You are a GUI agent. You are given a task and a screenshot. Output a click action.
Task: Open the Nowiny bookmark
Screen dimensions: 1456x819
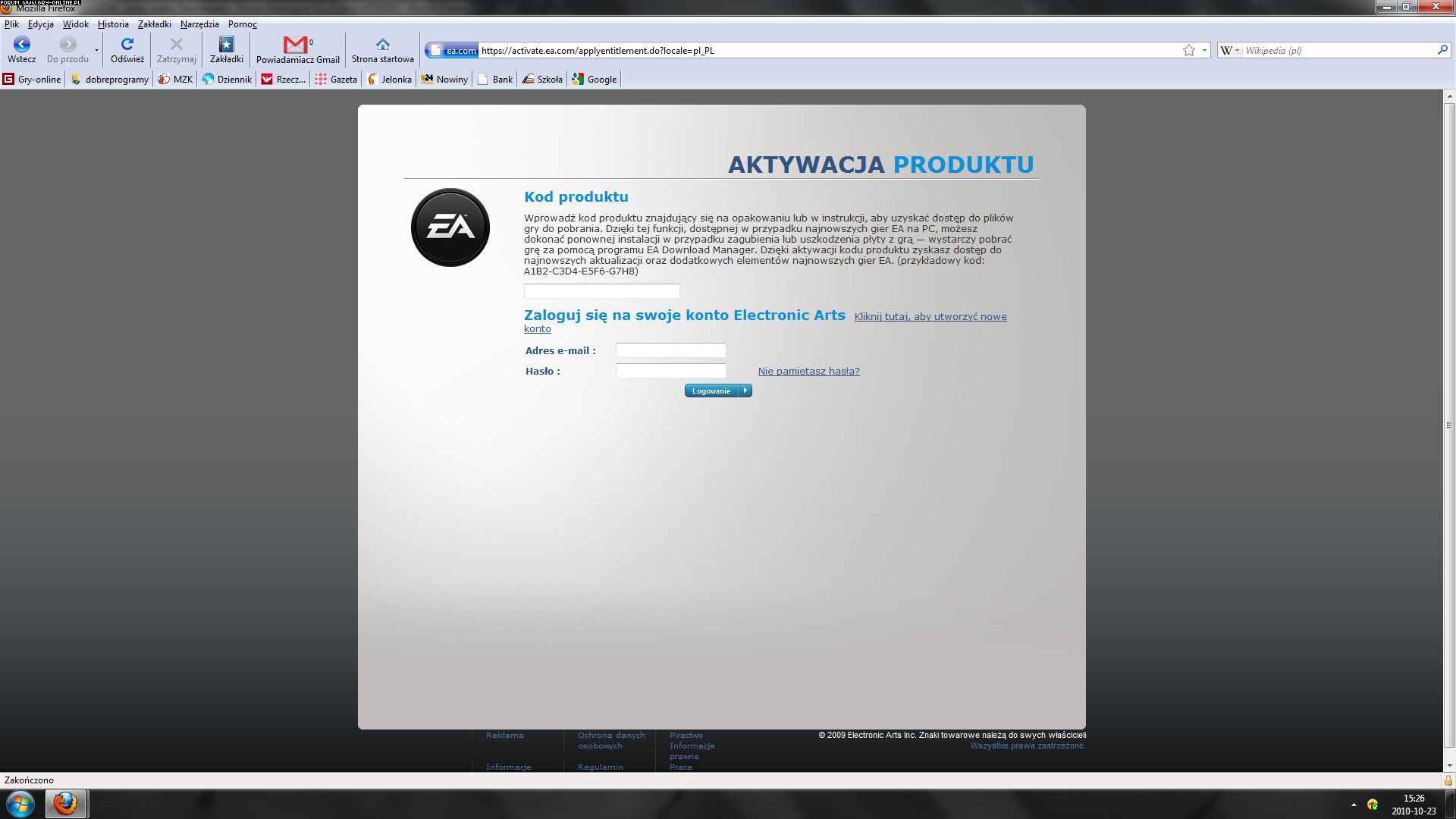[x=444, y=79]
